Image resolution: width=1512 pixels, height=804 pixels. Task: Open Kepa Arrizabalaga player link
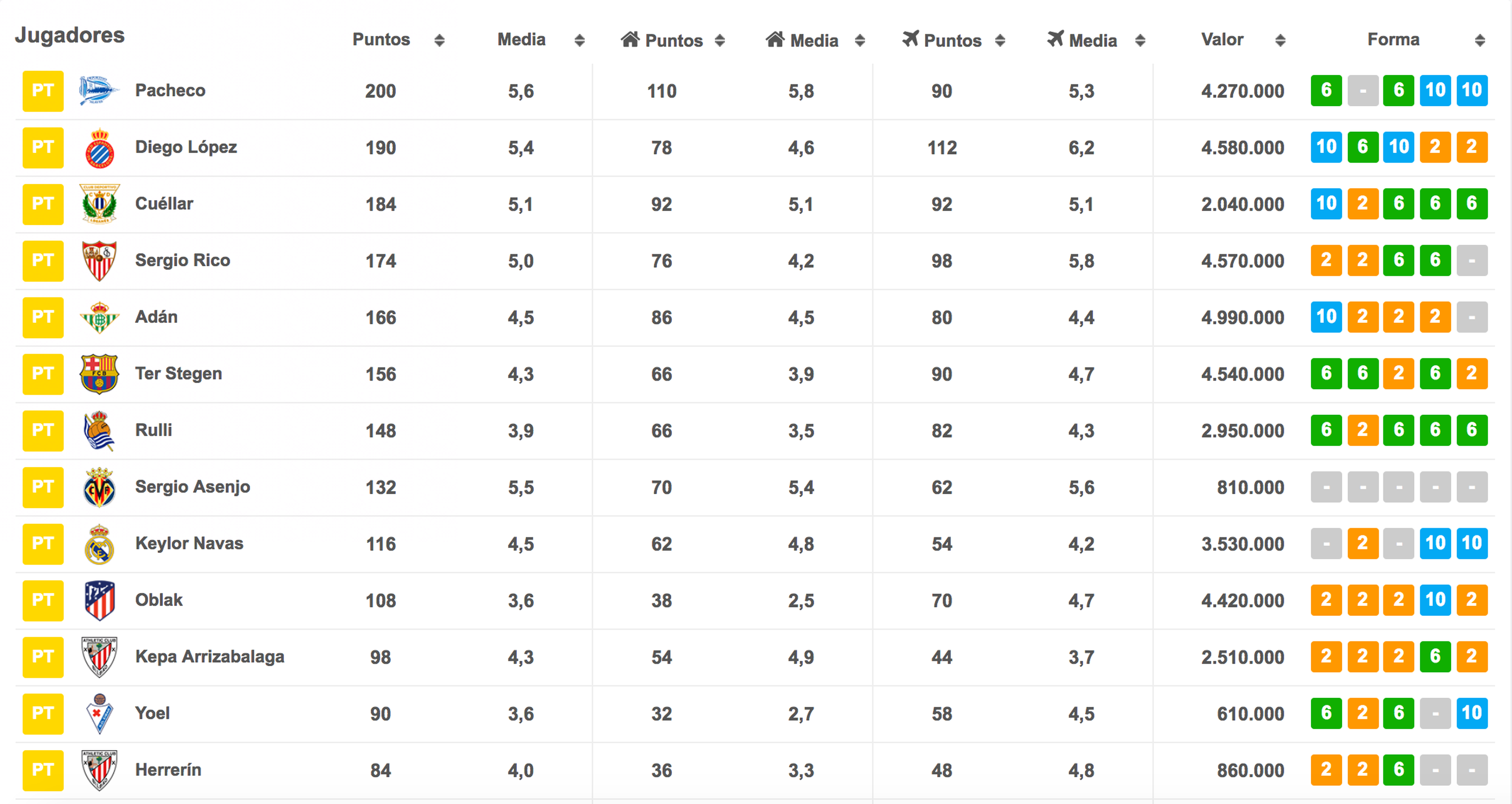coord(209,657)
